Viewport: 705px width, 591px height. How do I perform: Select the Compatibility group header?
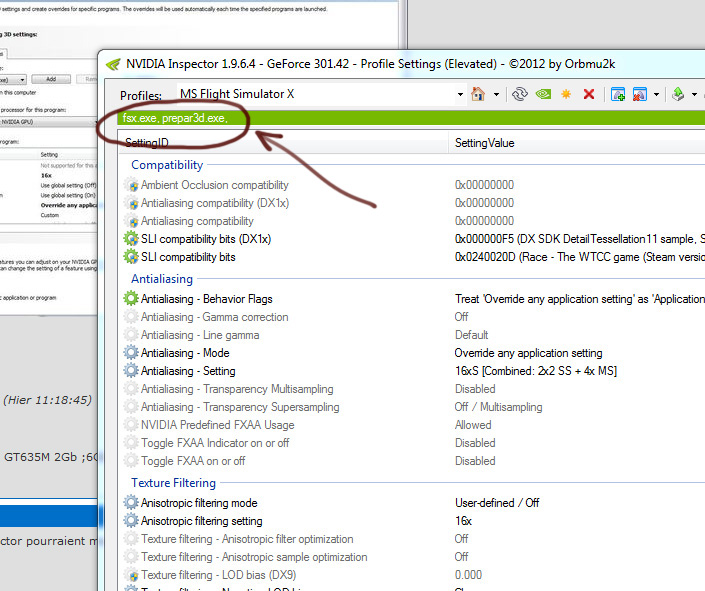(x=167, y=165)
